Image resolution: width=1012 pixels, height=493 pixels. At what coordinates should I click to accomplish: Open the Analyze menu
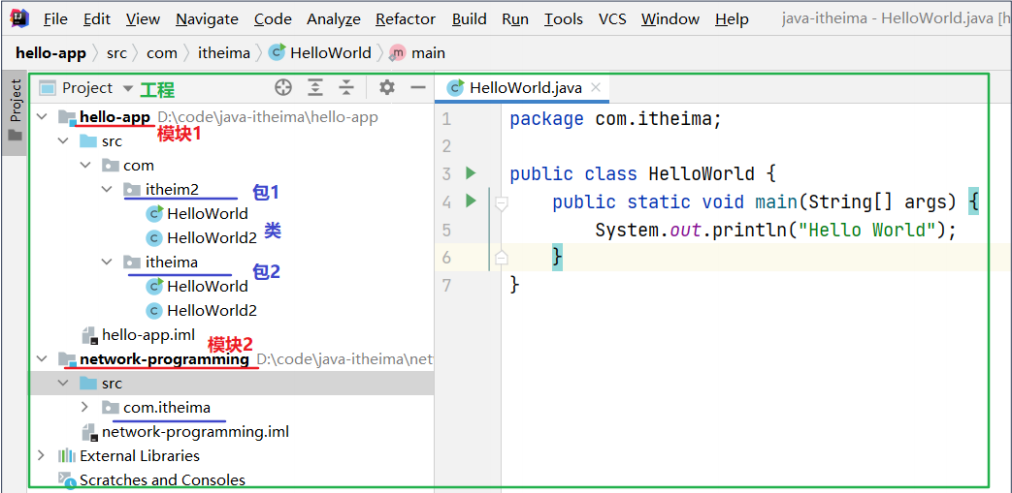(x=333, y=19)
